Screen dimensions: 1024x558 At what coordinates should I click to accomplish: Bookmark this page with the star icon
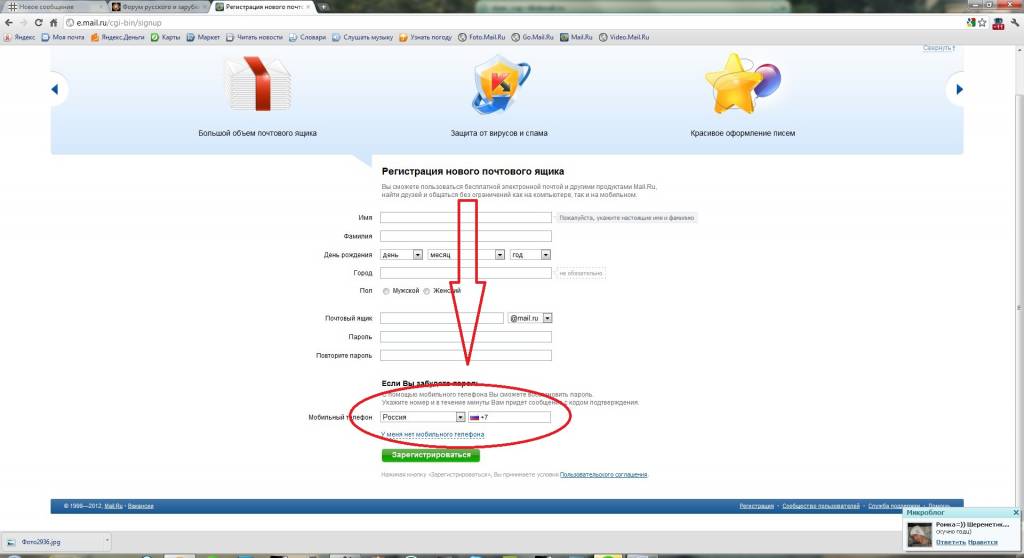coord(982,23)
